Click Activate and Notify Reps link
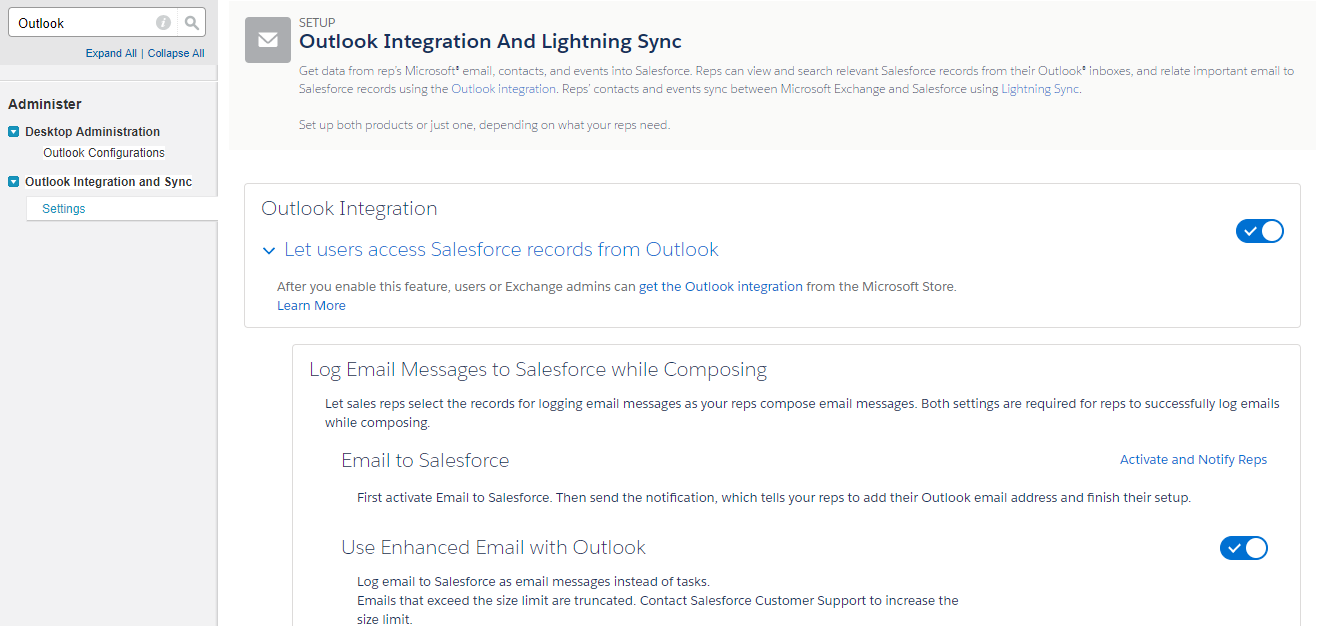1322x626 pixels. [x=1193, y=460]
